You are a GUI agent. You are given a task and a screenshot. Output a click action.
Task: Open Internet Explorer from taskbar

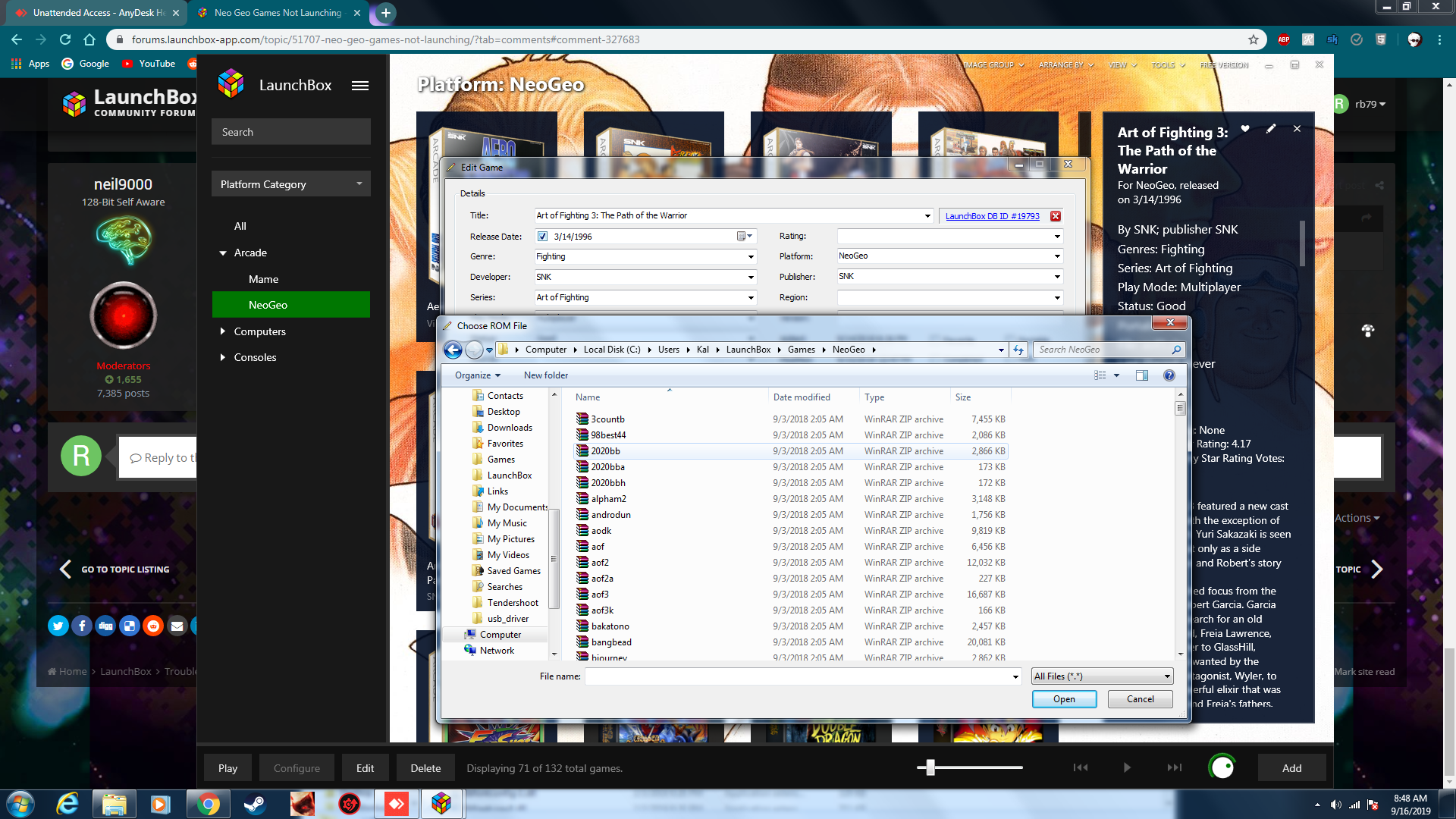pyautogui.click(x=67, y=804)
